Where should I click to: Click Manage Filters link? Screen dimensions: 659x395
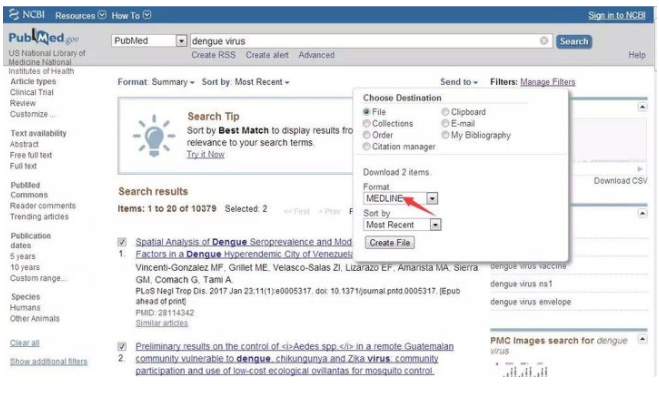(548, 82)
